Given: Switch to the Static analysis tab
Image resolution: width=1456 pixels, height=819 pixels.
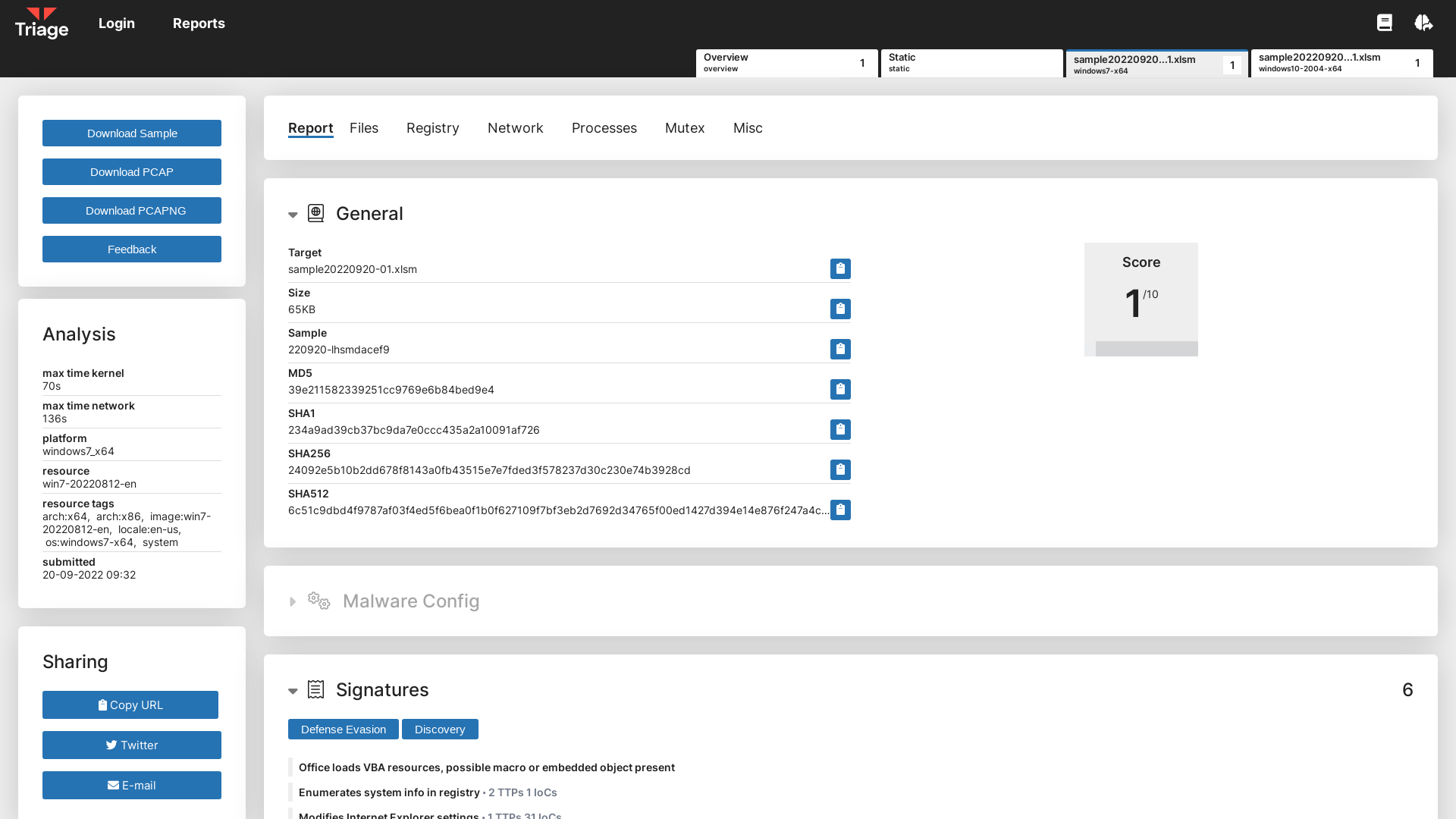Looking at the screenshot, I should [971, 63].
